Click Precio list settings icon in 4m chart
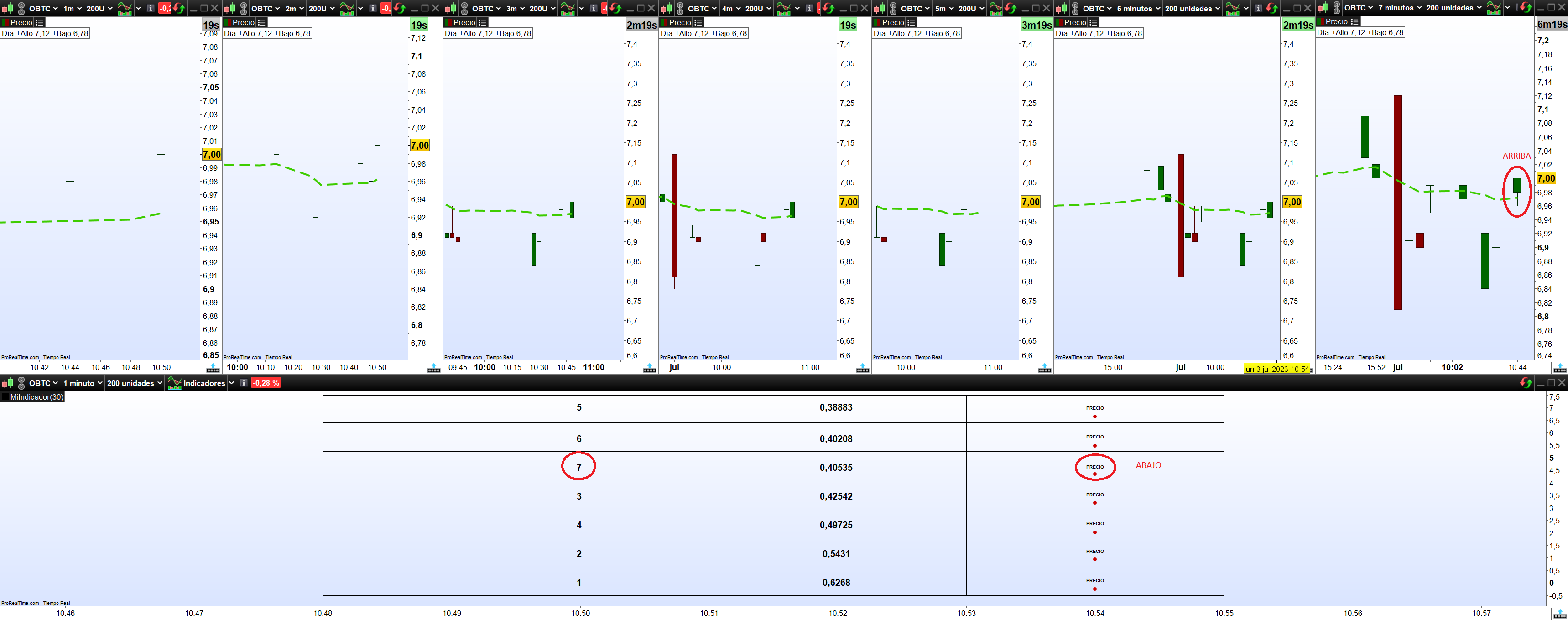 698,22
